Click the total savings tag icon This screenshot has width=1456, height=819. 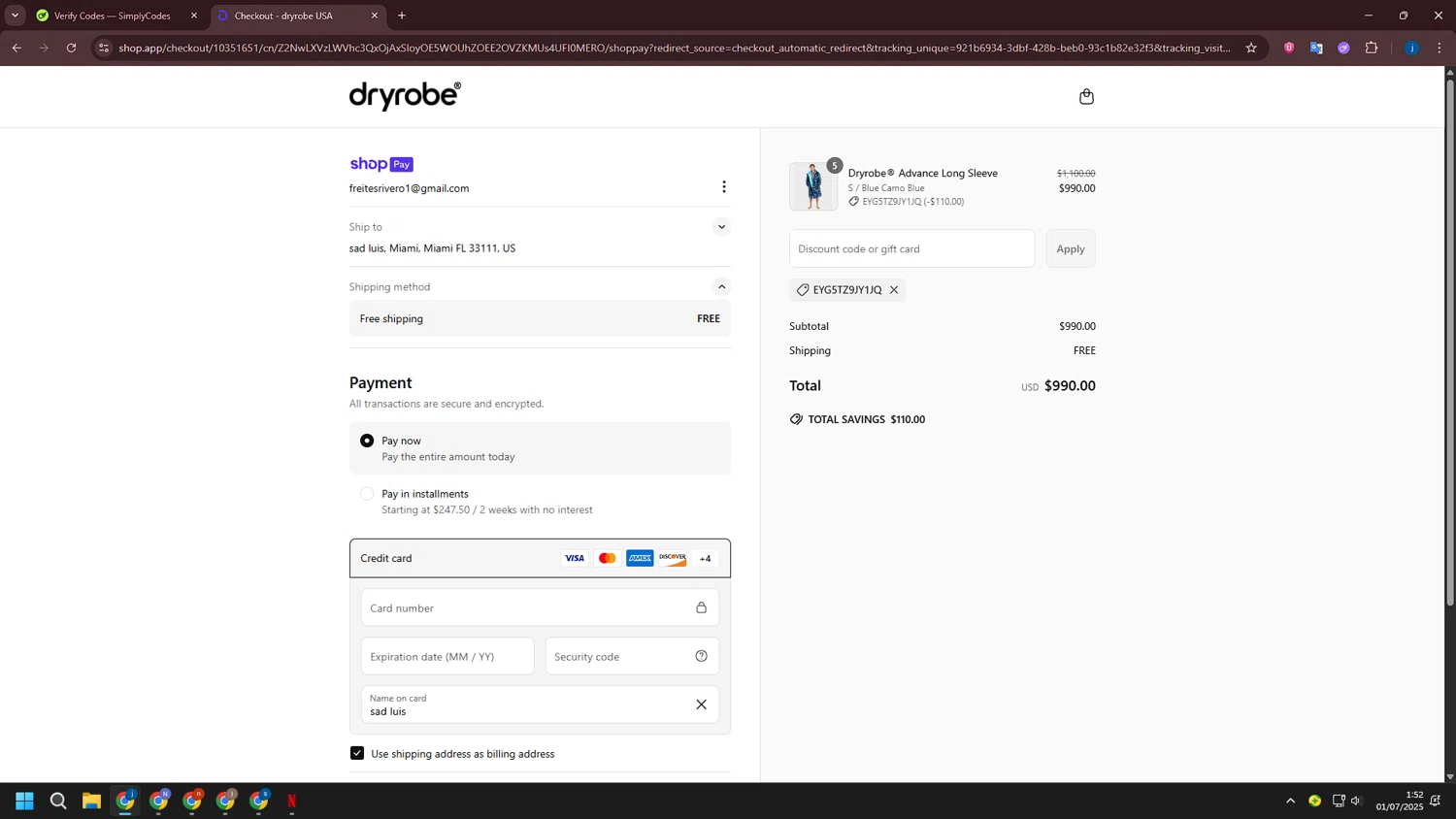tap(796, 419)
